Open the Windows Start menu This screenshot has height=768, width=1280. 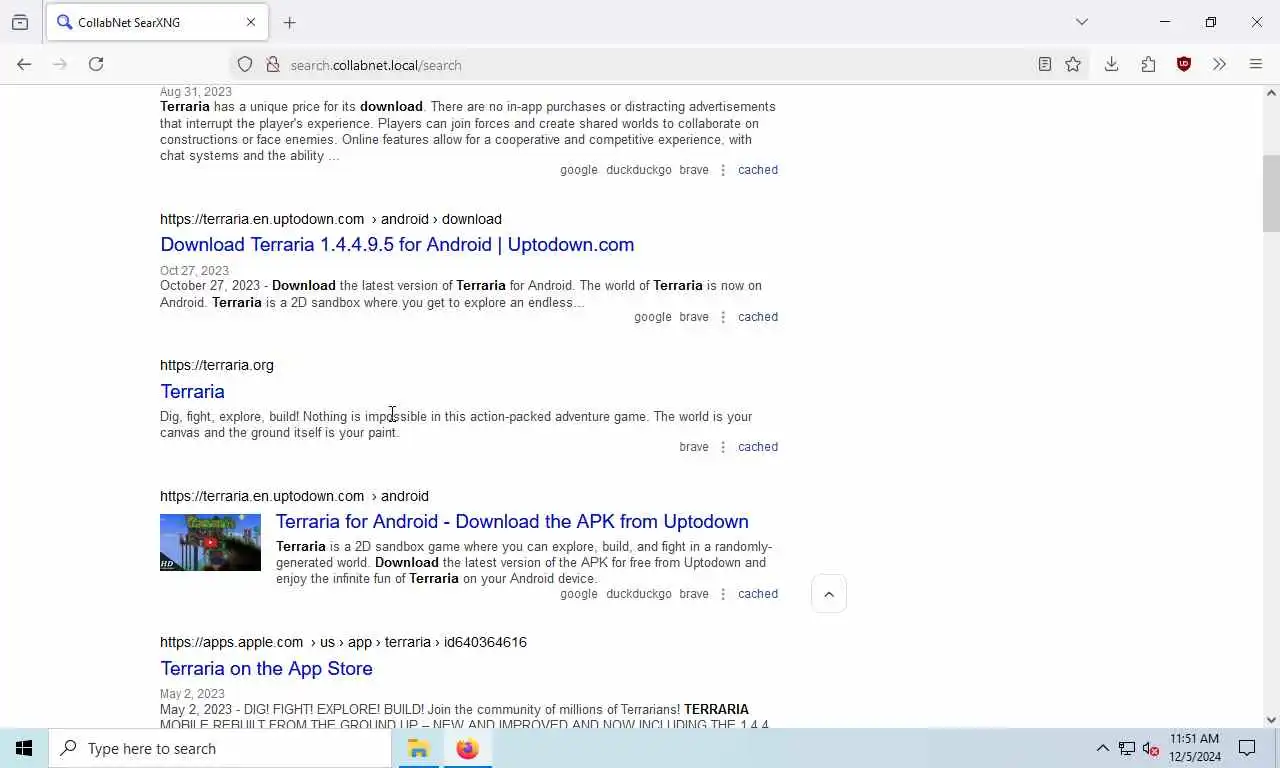[x=24, y=748]
